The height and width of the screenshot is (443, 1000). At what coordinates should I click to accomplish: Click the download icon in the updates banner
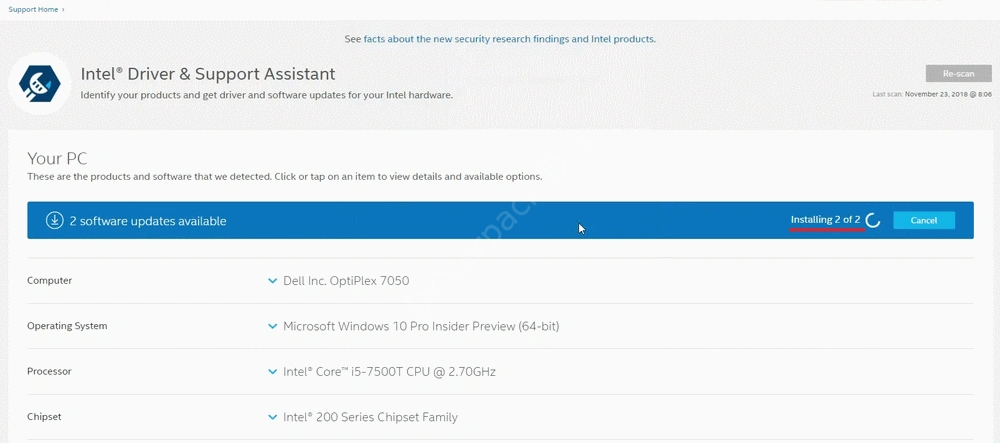(55, 221)
